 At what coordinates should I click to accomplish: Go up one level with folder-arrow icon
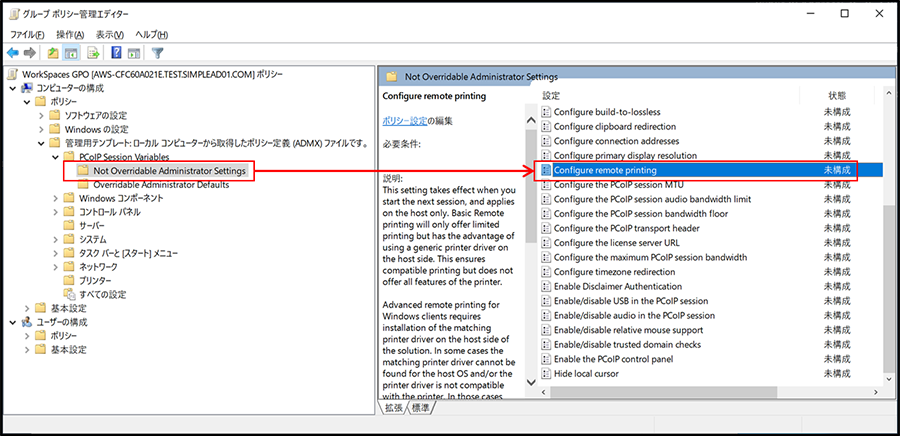tap(53, 53)
